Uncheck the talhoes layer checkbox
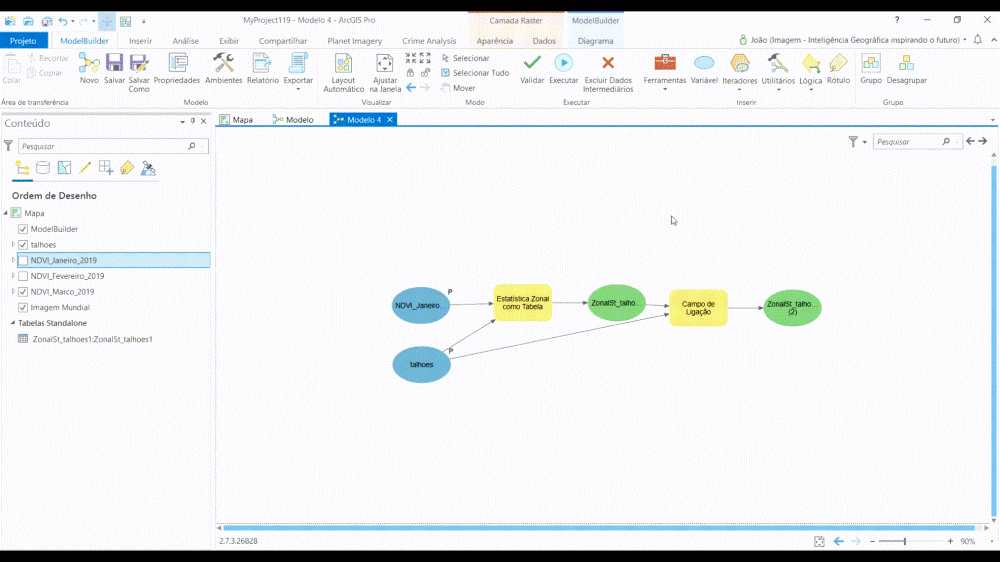Image resolution: width=1000 pixels, height=562 pixels. click(23, 245)
